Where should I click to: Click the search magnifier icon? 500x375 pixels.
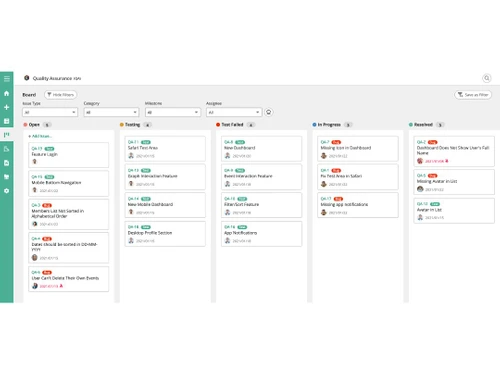(487, 78)
